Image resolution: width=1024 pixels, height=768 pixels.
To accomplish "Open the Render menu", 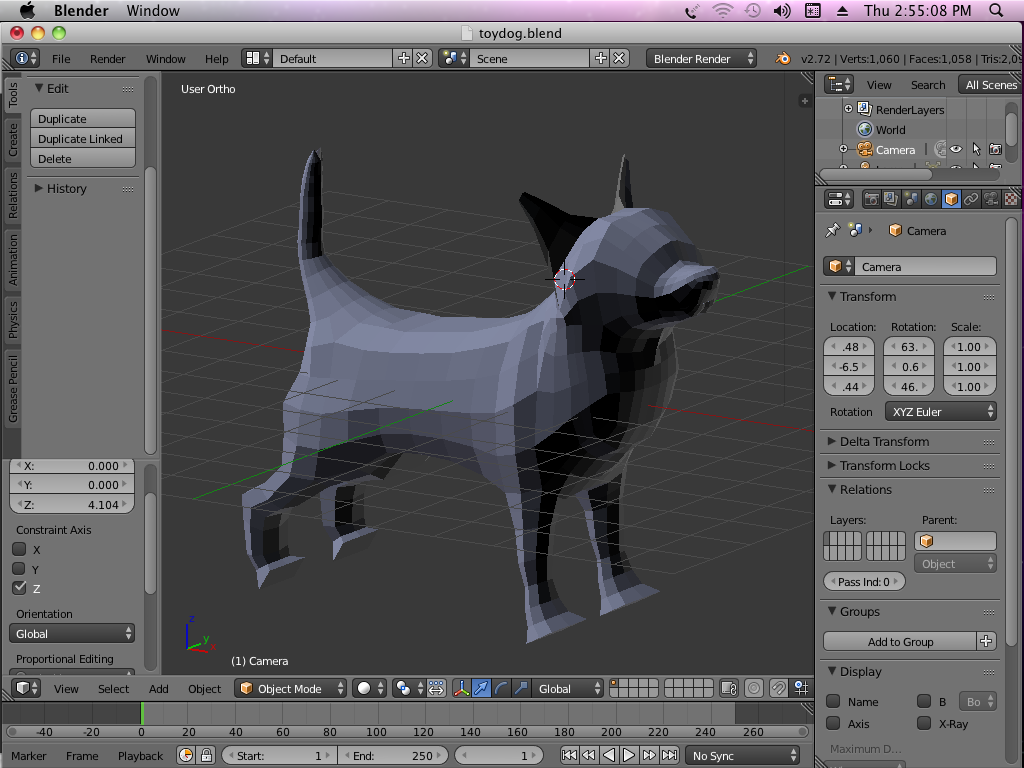I will click(x=108, y=59).
